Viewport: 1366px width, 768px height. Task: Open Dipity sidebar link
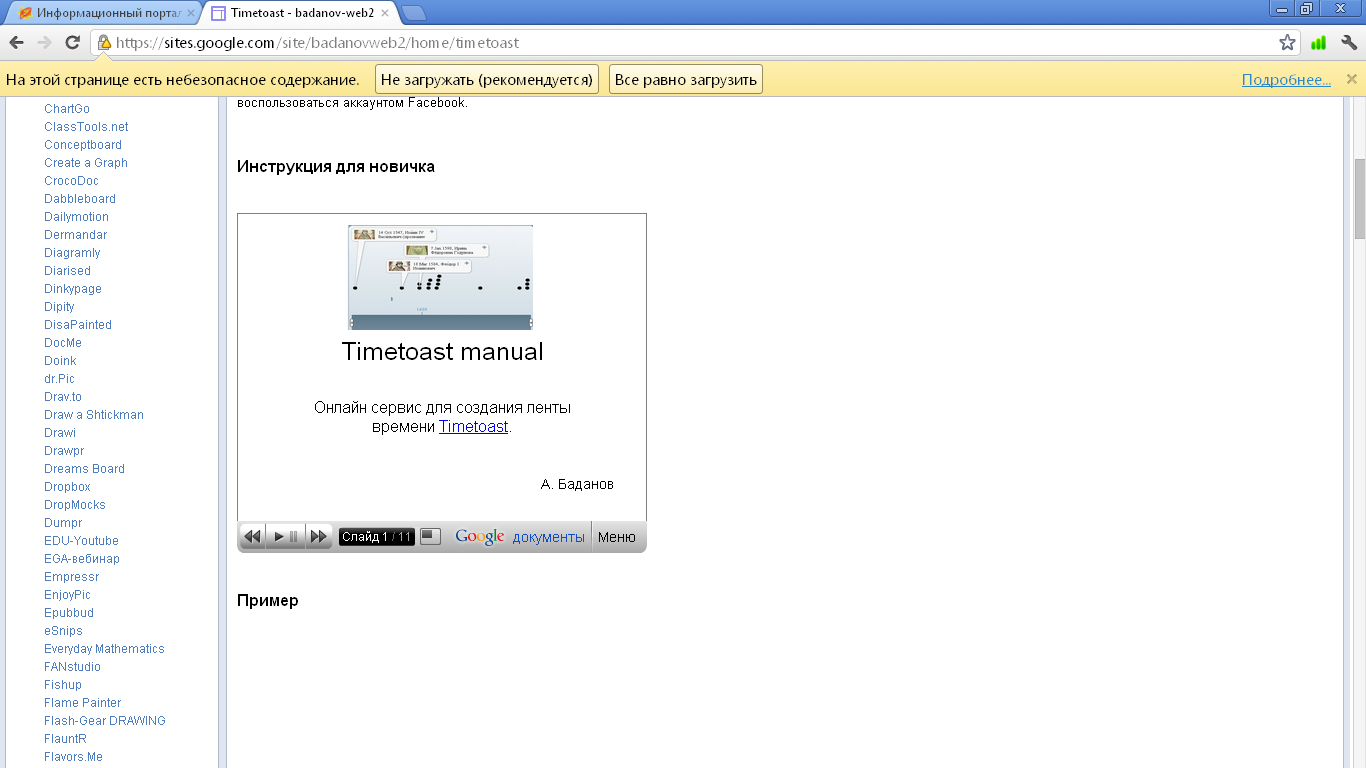pyautogui.click(x=59, y=307)
